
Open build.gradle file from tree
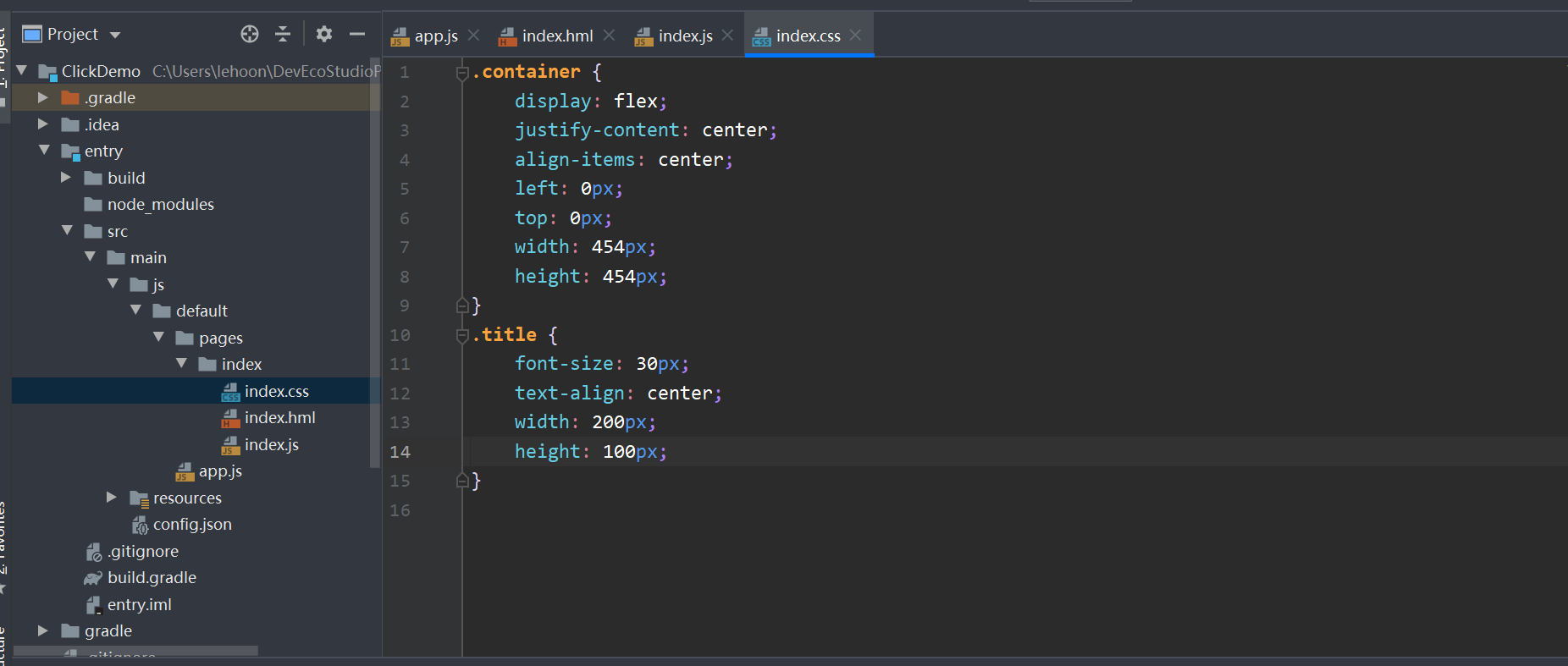coord(152,578)
